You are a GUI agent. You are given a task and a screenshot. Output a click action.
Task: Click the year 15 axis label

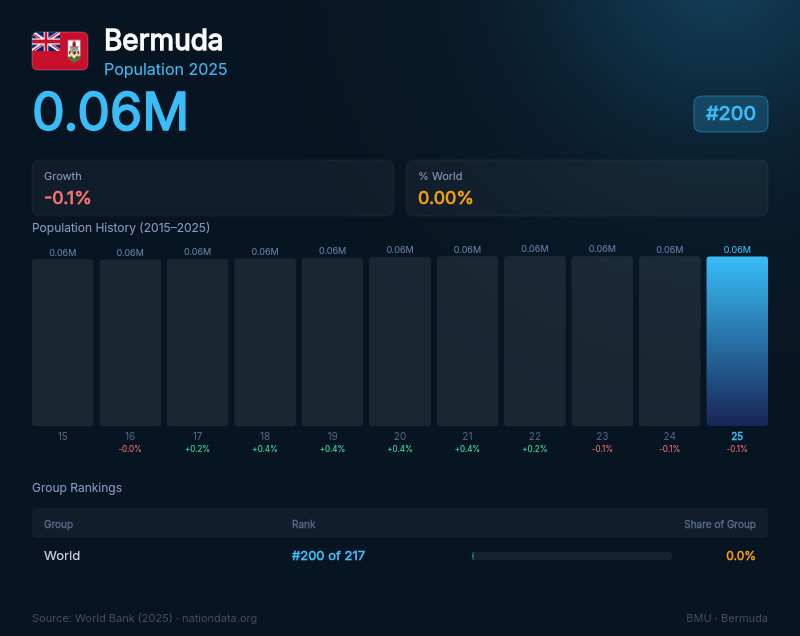pos(62,436)
